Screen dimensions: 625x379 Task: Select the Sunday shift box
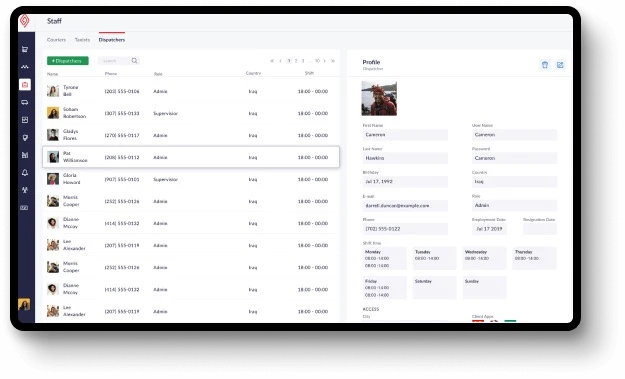484,288
